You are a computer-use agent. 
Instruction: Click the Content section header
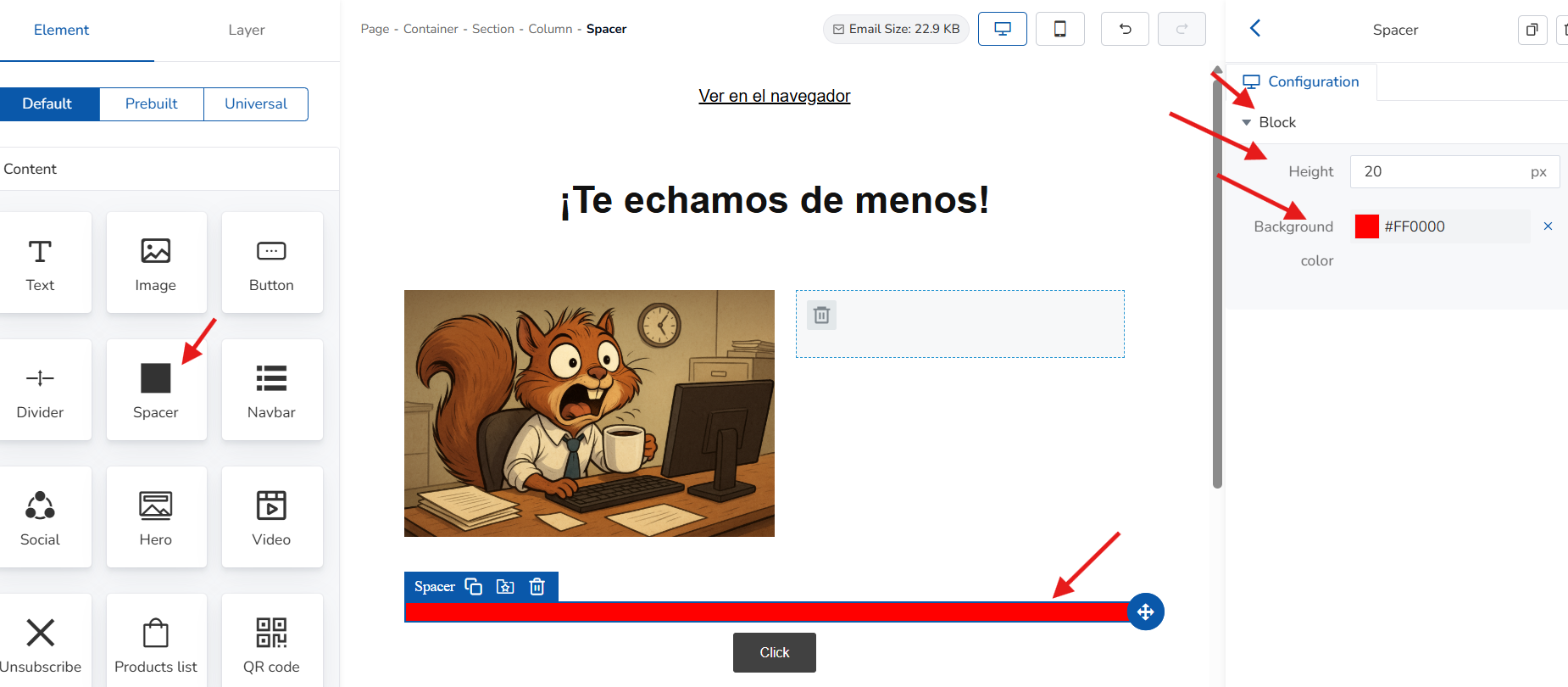point(170,169)
